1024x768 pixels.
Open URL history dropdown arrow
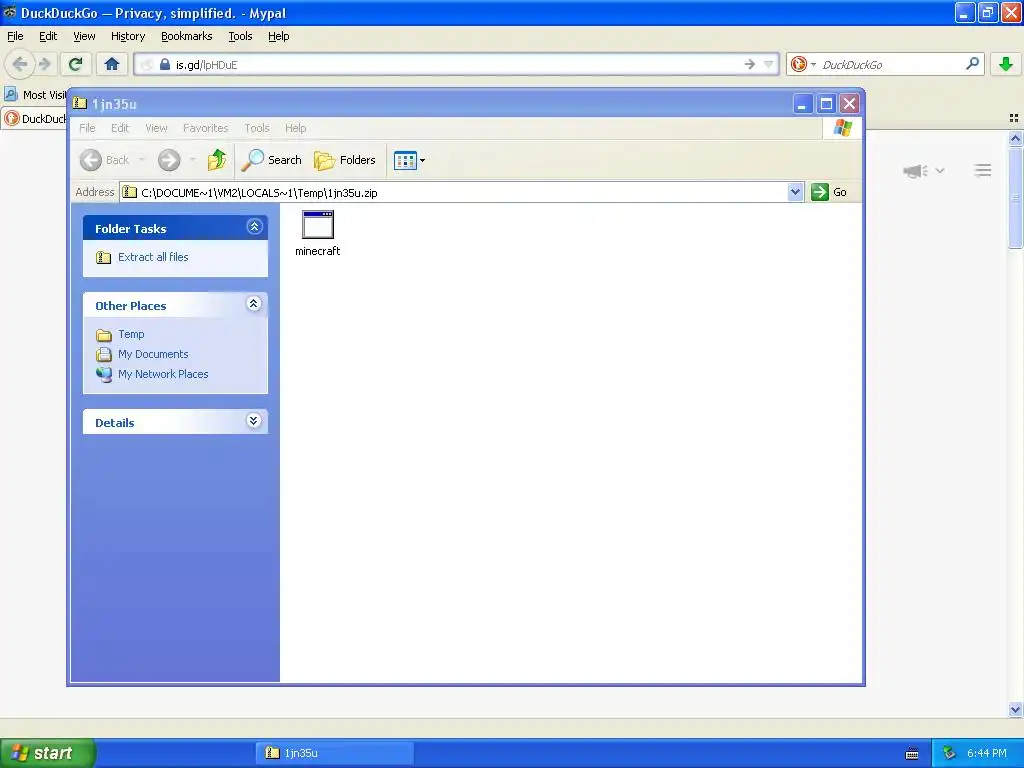point(769,64)
